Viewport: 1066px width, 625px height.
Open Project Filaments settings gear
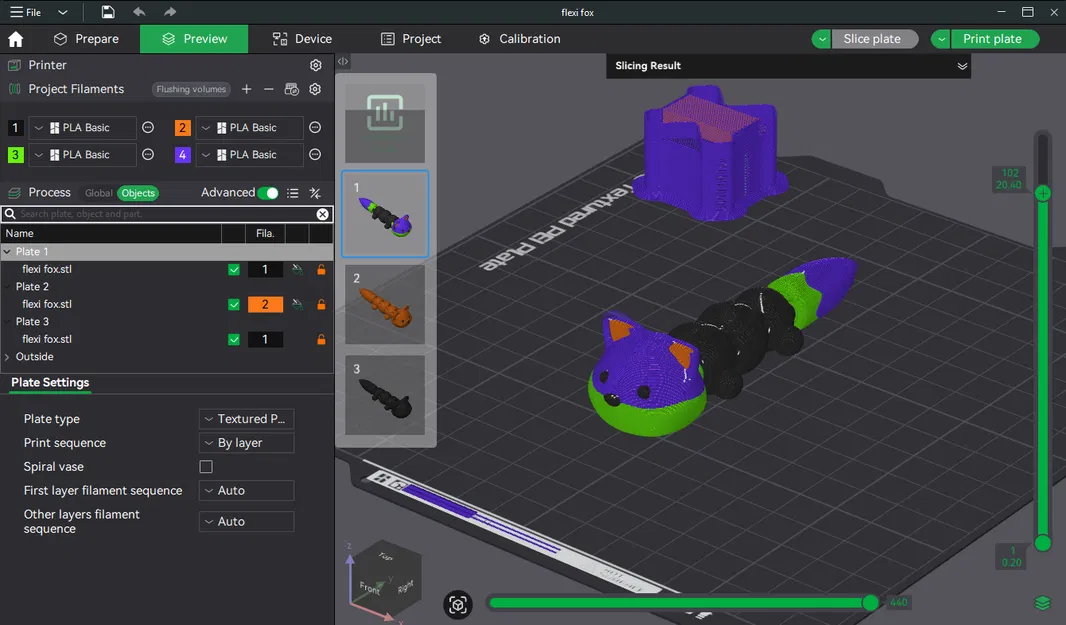pos(315,89)
